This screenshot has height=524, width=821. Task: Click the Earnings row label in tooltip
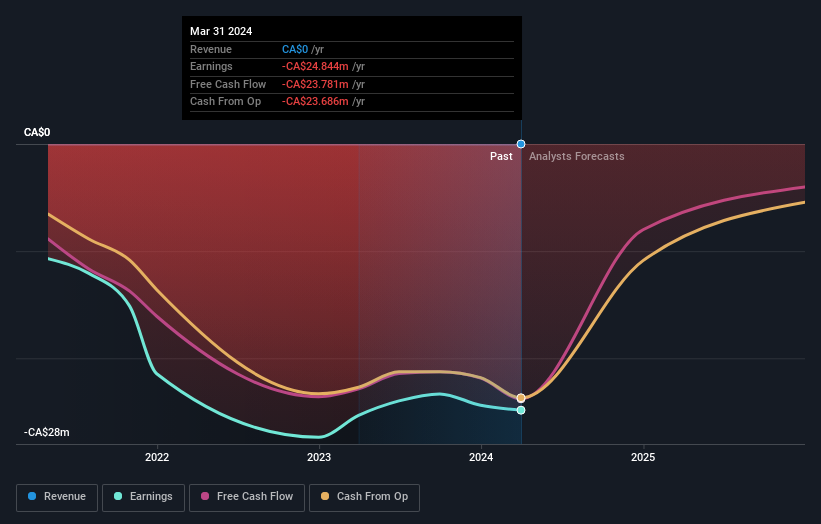coord(211,66)
